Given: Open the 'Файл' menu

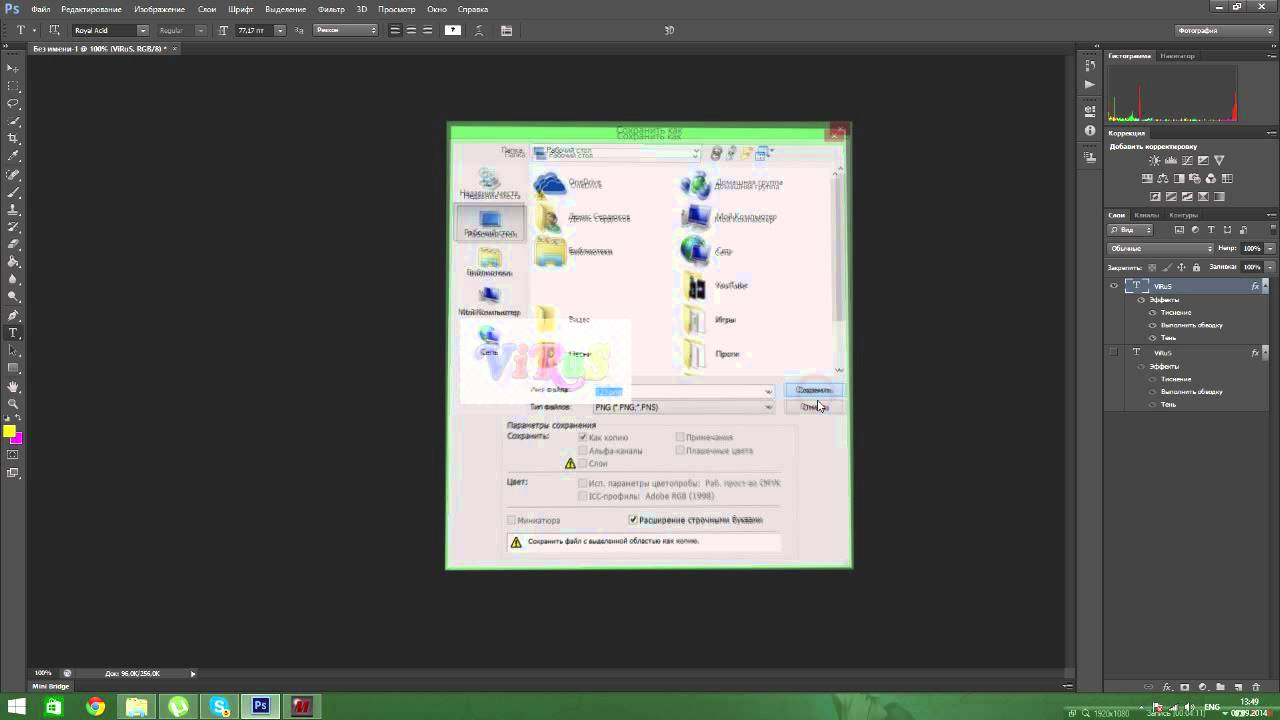Looking at the screenshot, I should (x=40, y=9).
